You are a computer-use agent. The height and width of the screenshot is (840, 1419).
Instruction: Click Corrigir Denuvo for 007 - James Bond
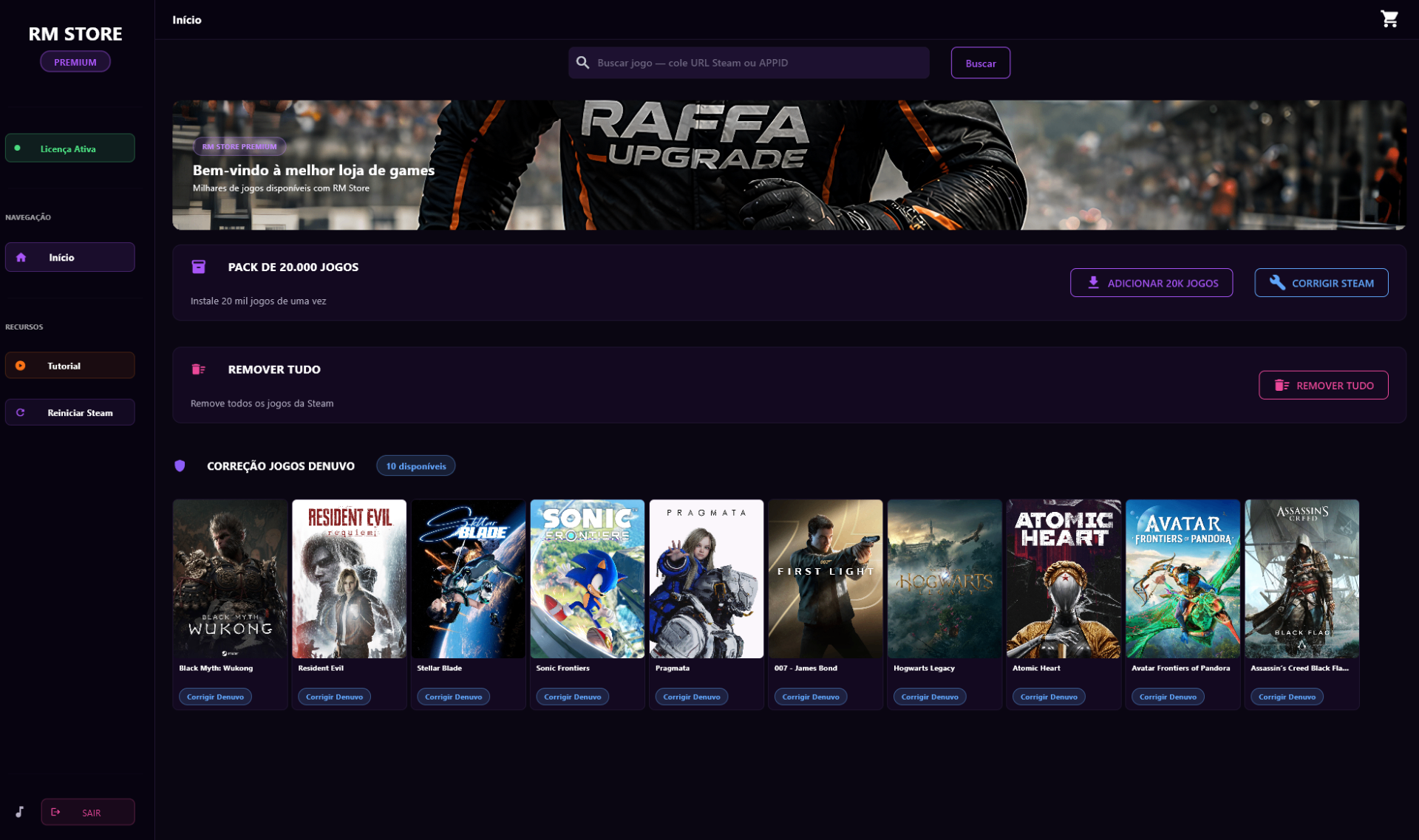point(810,697)
